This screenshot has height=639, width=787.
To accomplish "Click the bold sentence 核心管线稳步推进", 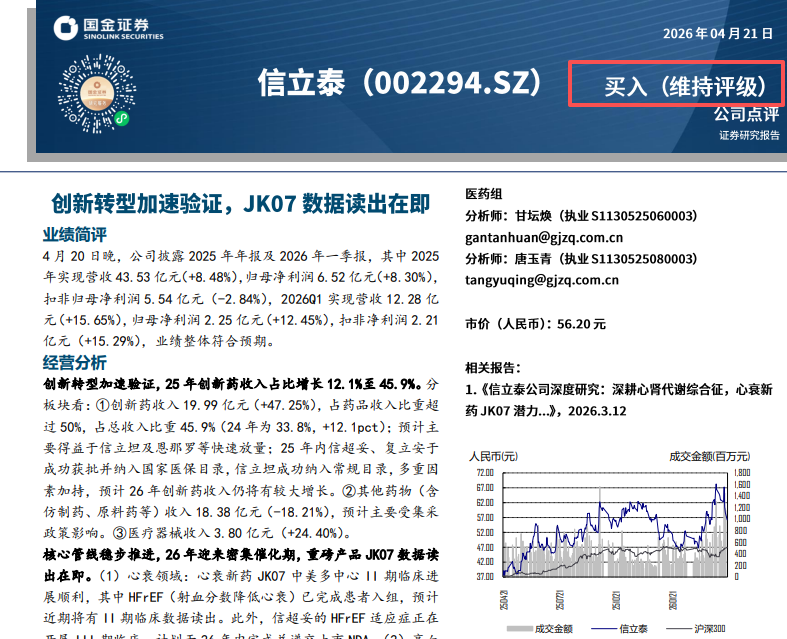I will 241,565.
